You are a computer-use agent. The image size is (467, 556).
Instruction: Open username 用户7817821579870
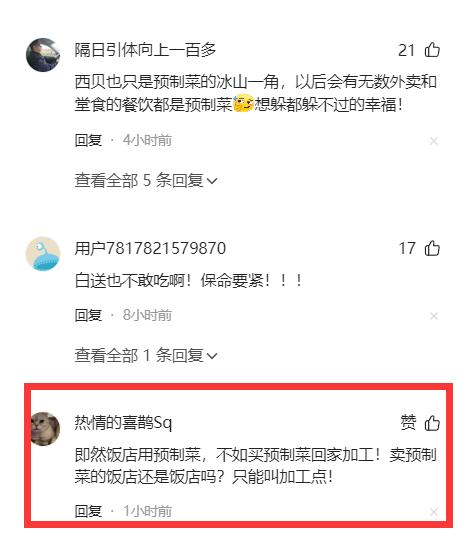point(150,248)
